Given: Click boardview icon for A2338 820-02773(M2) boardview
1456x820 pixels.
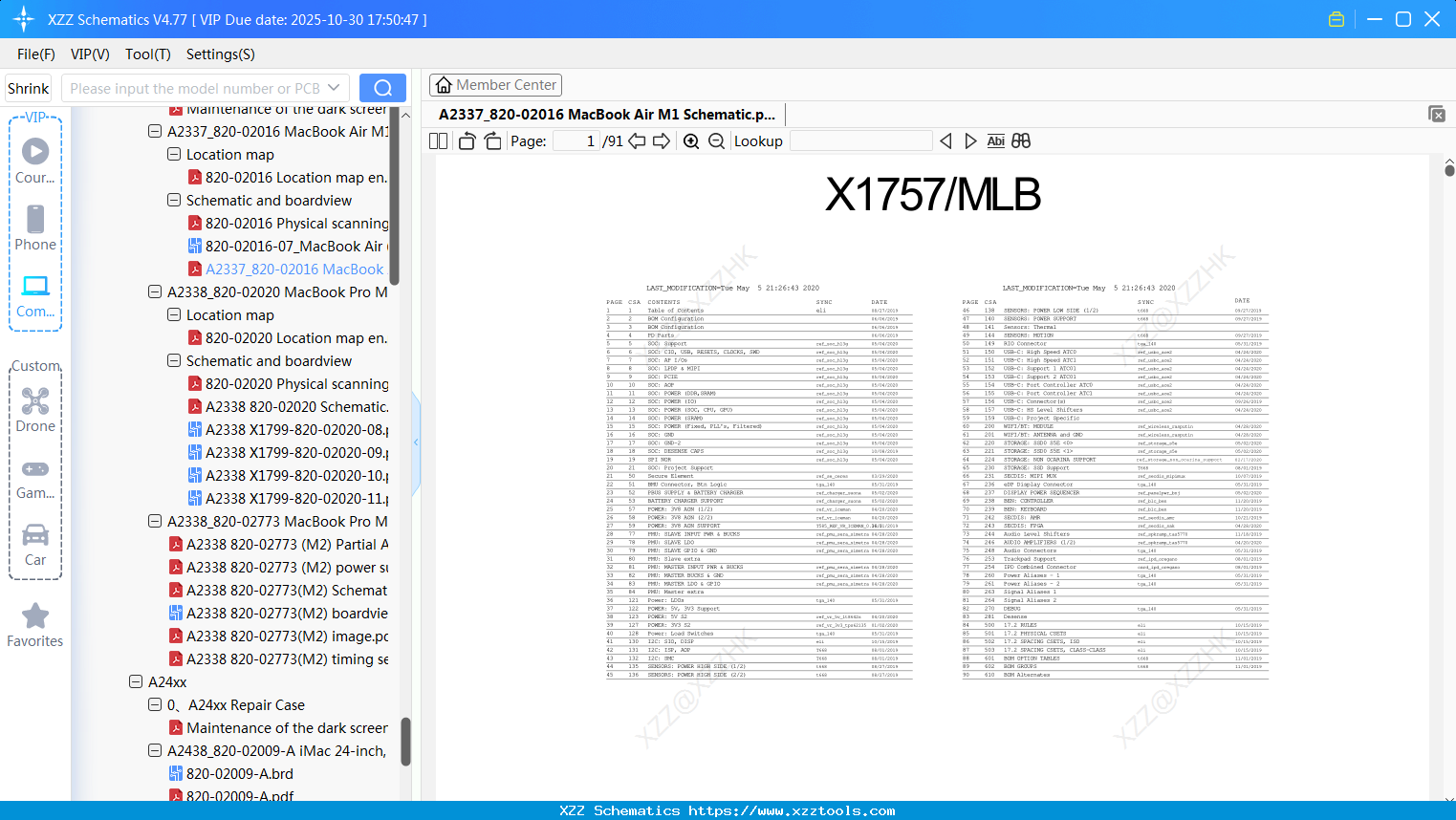Looking at the screenshot, I should point(176,614).
